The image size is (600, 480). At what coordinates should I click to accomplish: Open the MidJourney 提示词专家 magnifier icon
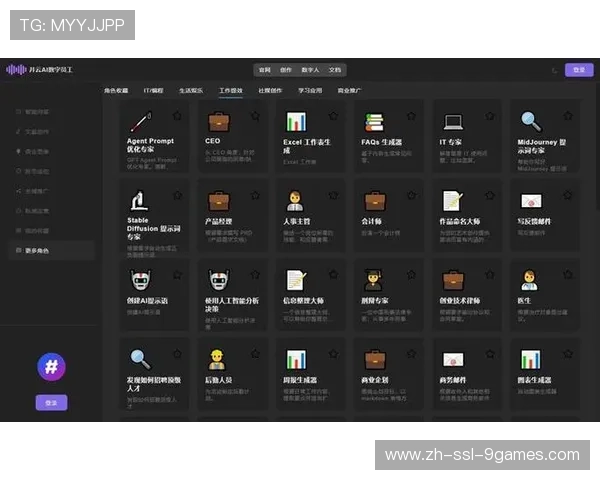(x=531, y=122)
